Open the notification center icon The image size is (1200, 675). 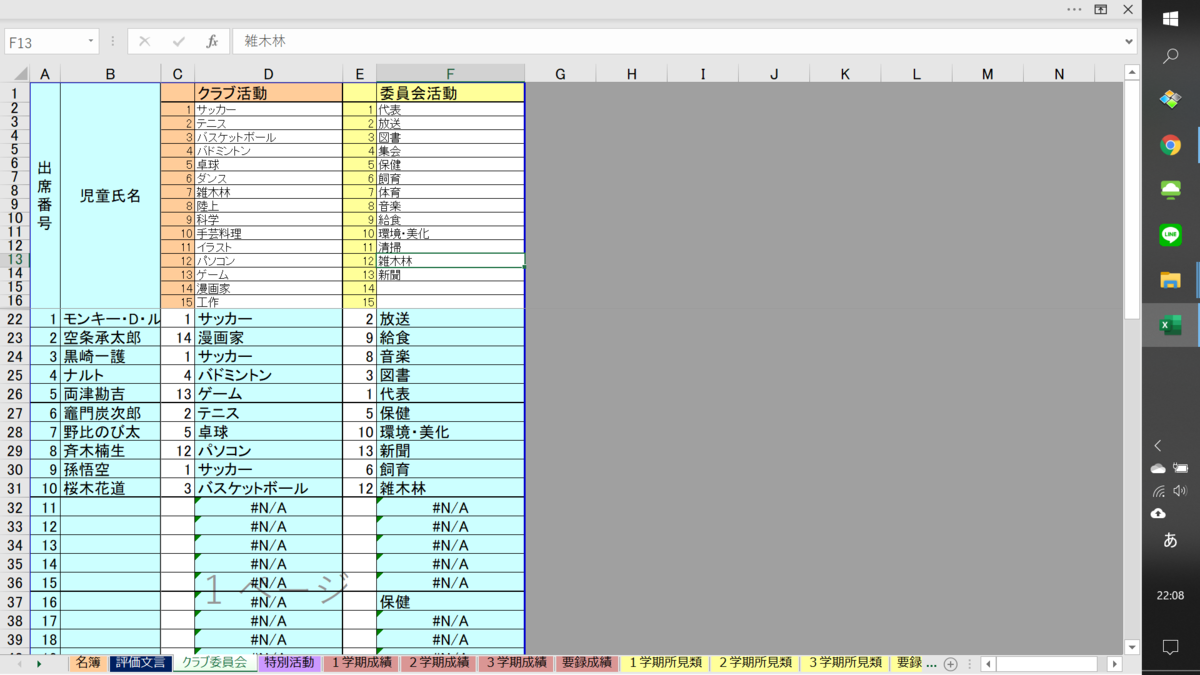click(x=1170, y=647)
